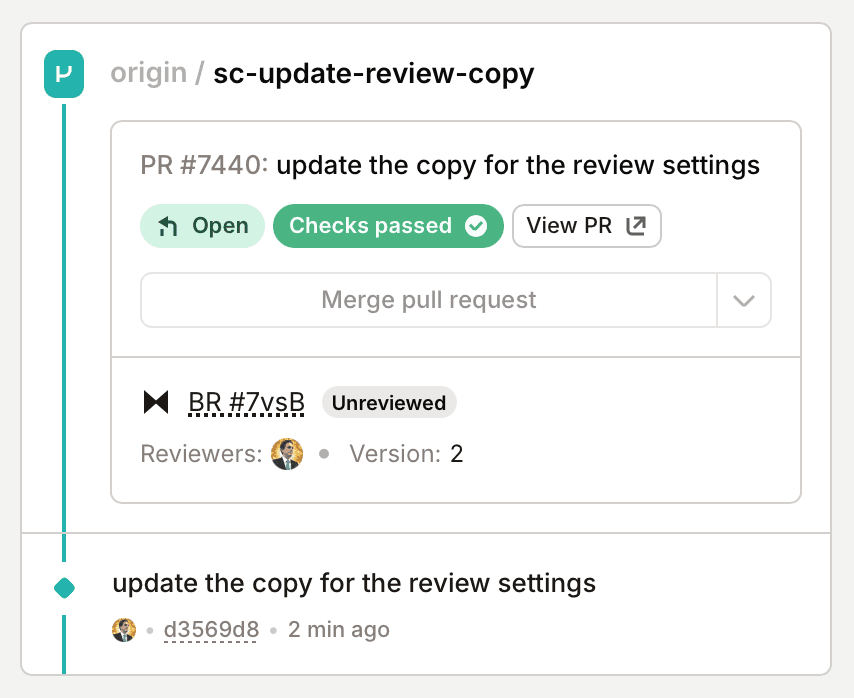Click the external link icon on View PR
This screenshot has height=698, width=854.
[636, 226]
